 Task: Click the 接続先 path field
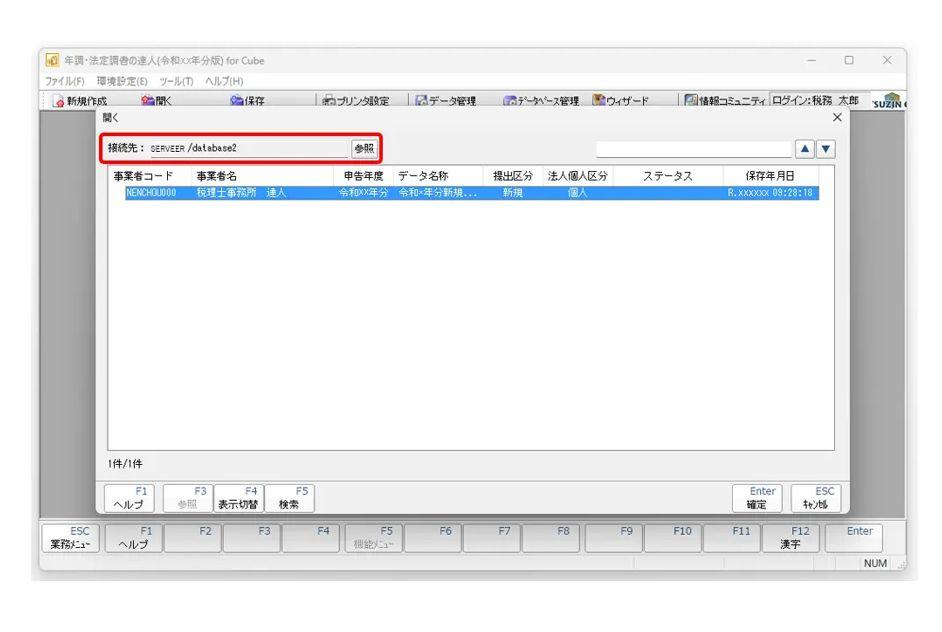click(248, 148)
